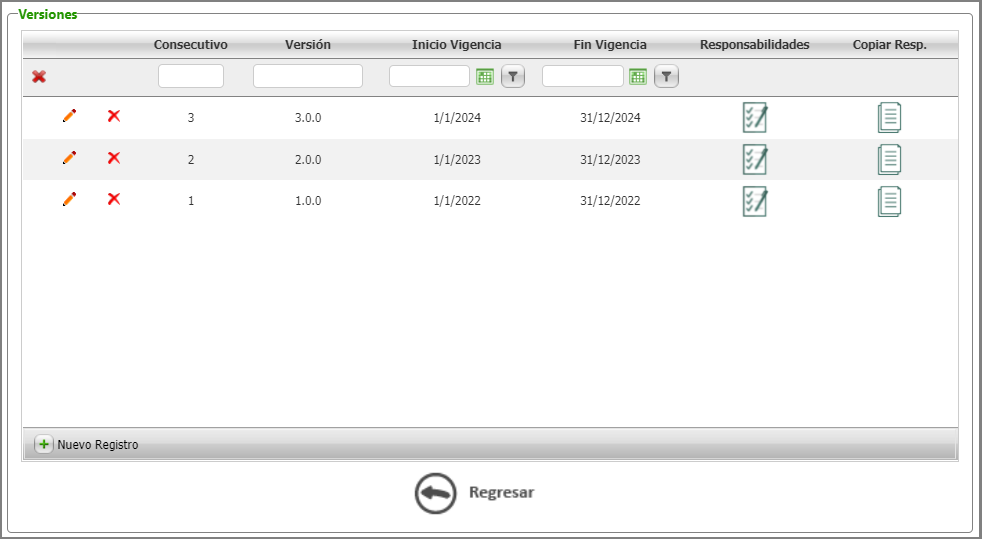982x539 pixels.
Task: Copy responsibilities of version 1.0.0
Action: point(889,201)
